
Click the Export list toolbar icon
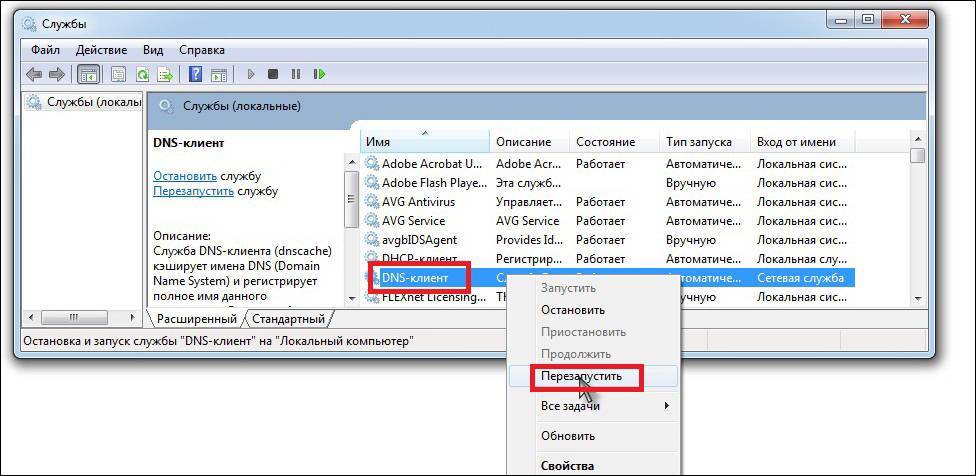[x=164, y=74]
